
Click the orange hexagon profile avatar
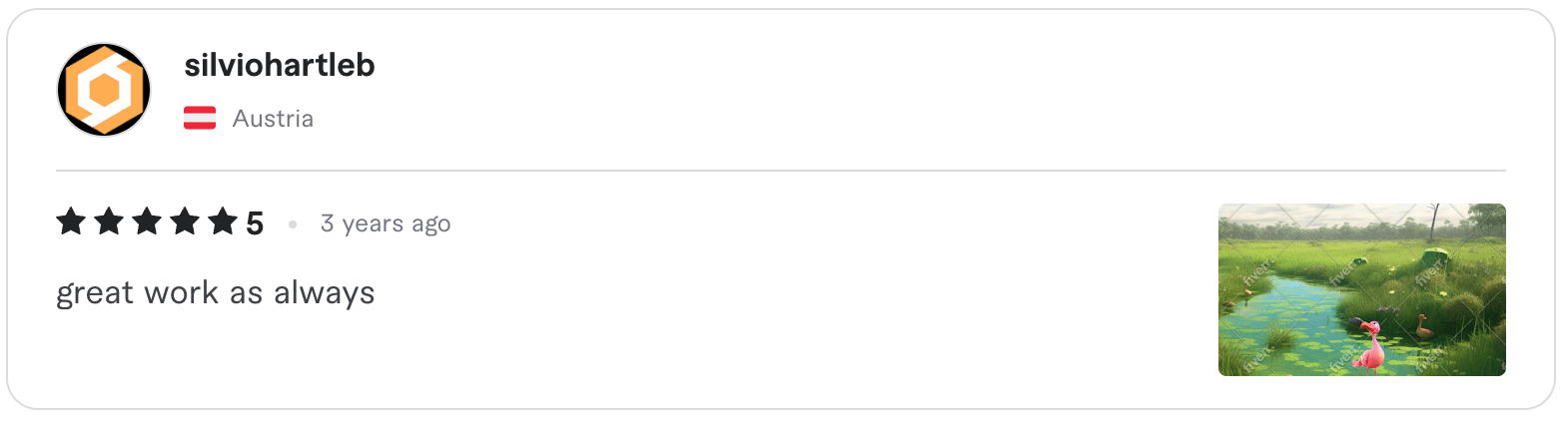pos(104,90)
